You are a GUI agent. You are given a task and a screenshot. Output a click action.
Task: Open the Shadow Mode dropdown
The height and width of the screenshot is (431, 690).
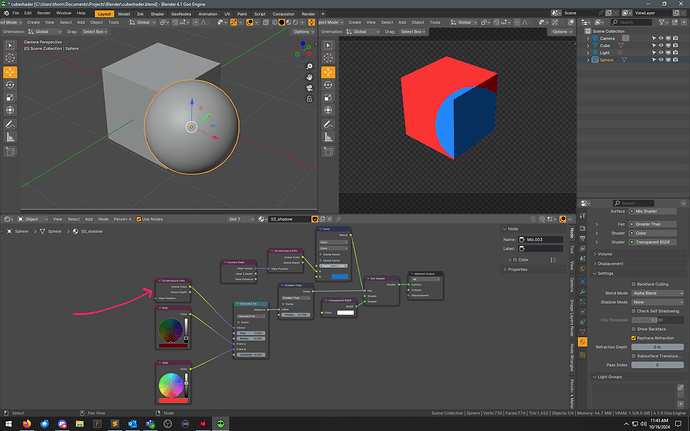(x=657, y=302)
